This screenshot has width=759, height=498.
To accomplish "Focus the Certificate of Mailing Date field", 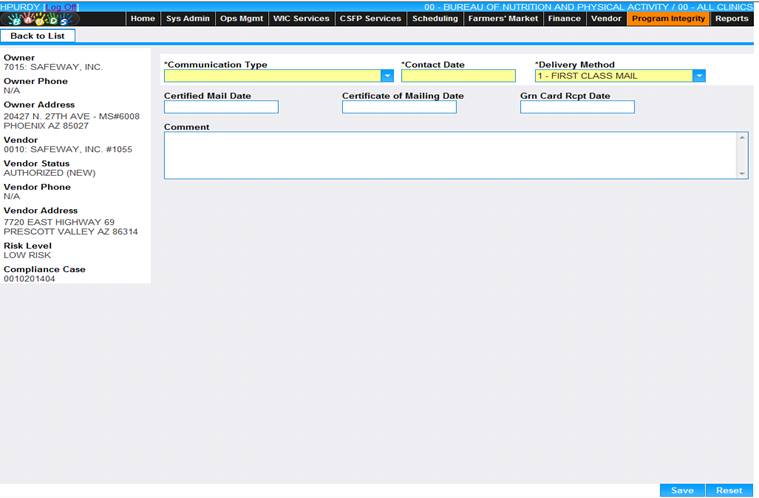I will click(399, 107).
